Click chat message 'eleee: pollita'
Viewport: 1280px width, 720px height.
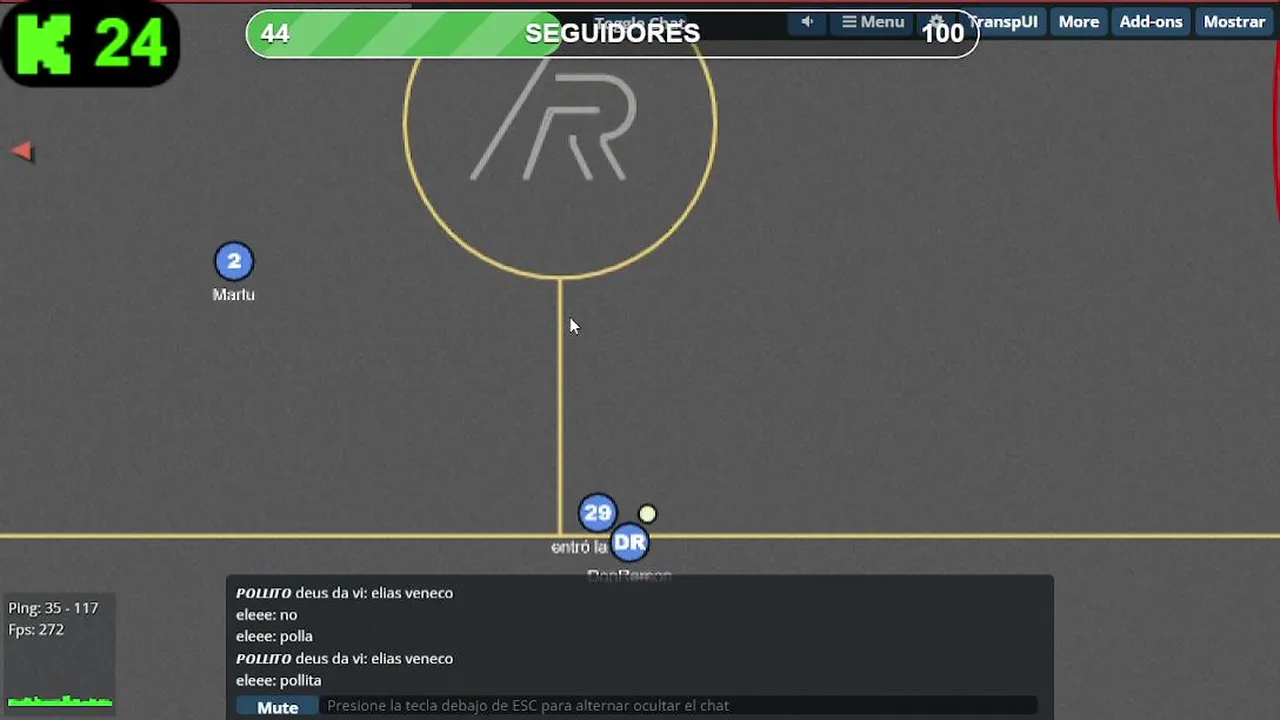pyautogui.click(x=279, y=680)
